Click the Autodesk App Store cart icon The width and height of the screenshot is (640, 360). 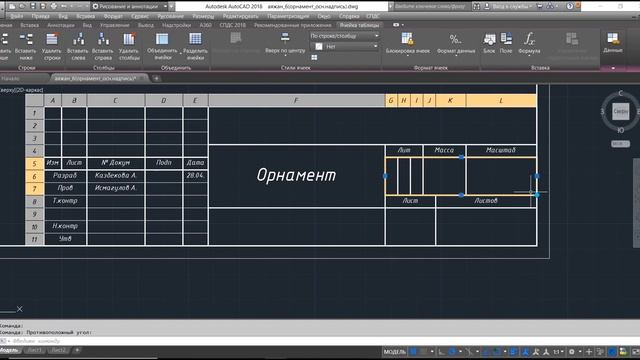click(540, 6)
